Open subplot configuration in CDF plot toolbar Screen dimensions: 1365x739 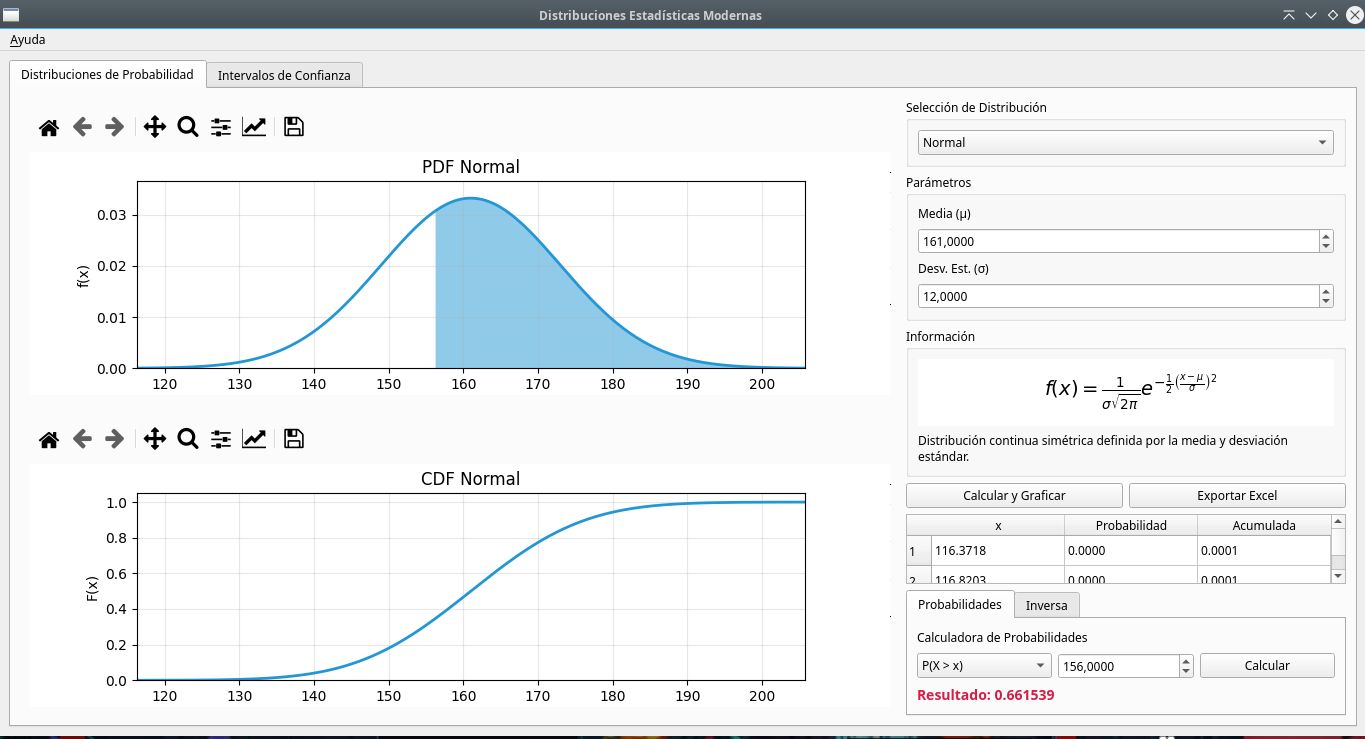point(221,439)
